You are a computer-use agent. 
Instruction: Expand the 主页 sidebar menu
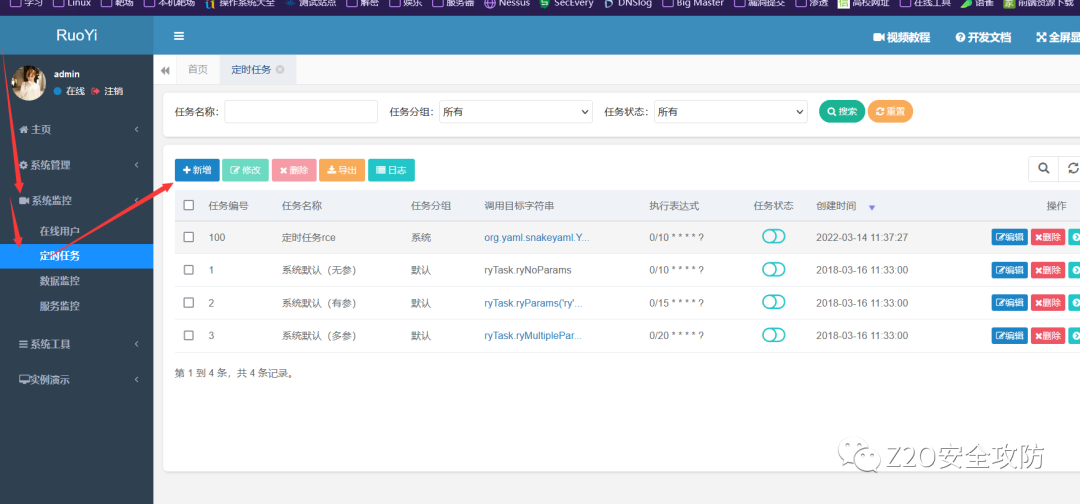(x=76, y=129)
